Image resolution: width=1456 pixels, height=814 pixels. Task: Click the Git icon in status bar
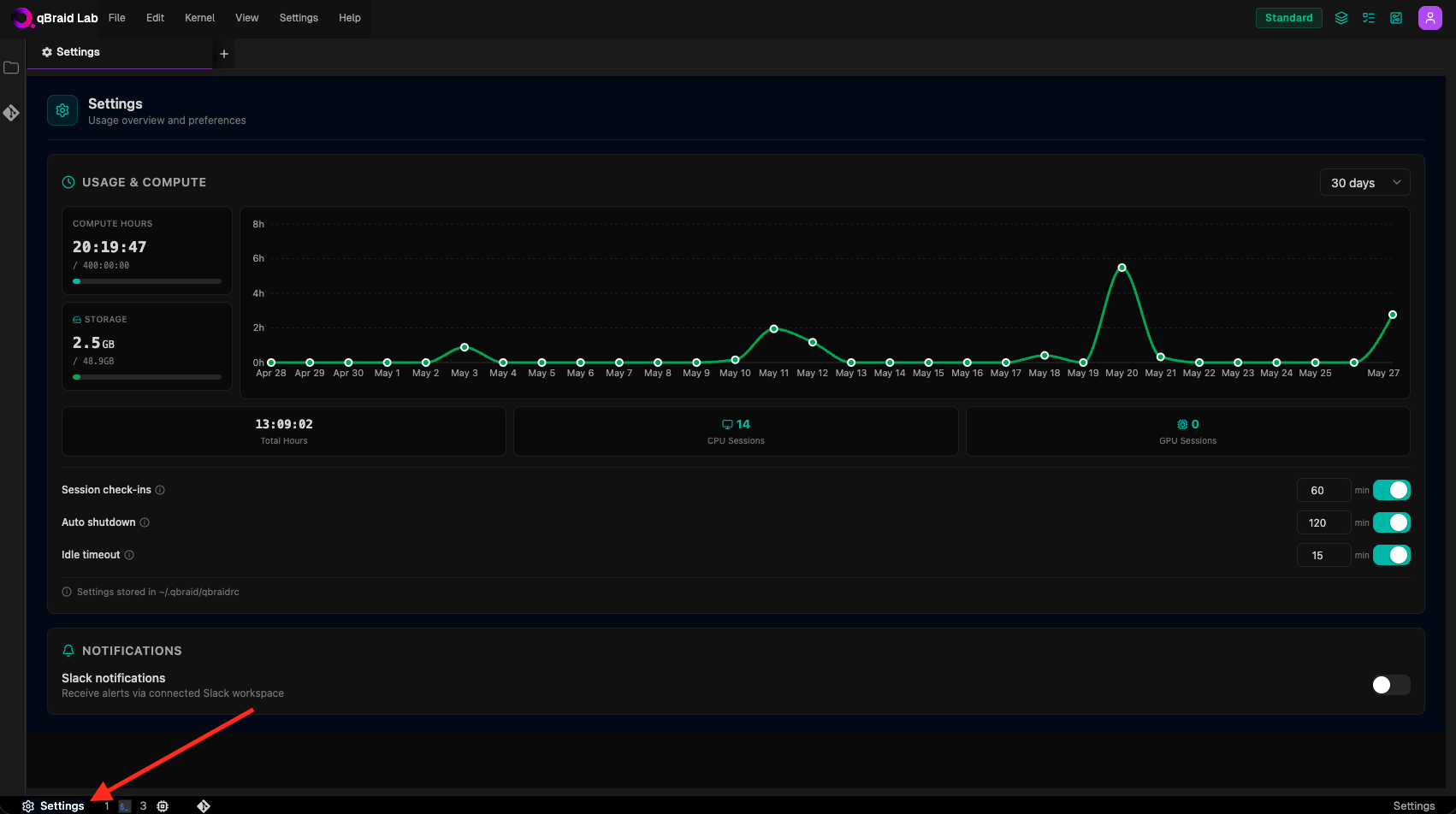(204, 806)
